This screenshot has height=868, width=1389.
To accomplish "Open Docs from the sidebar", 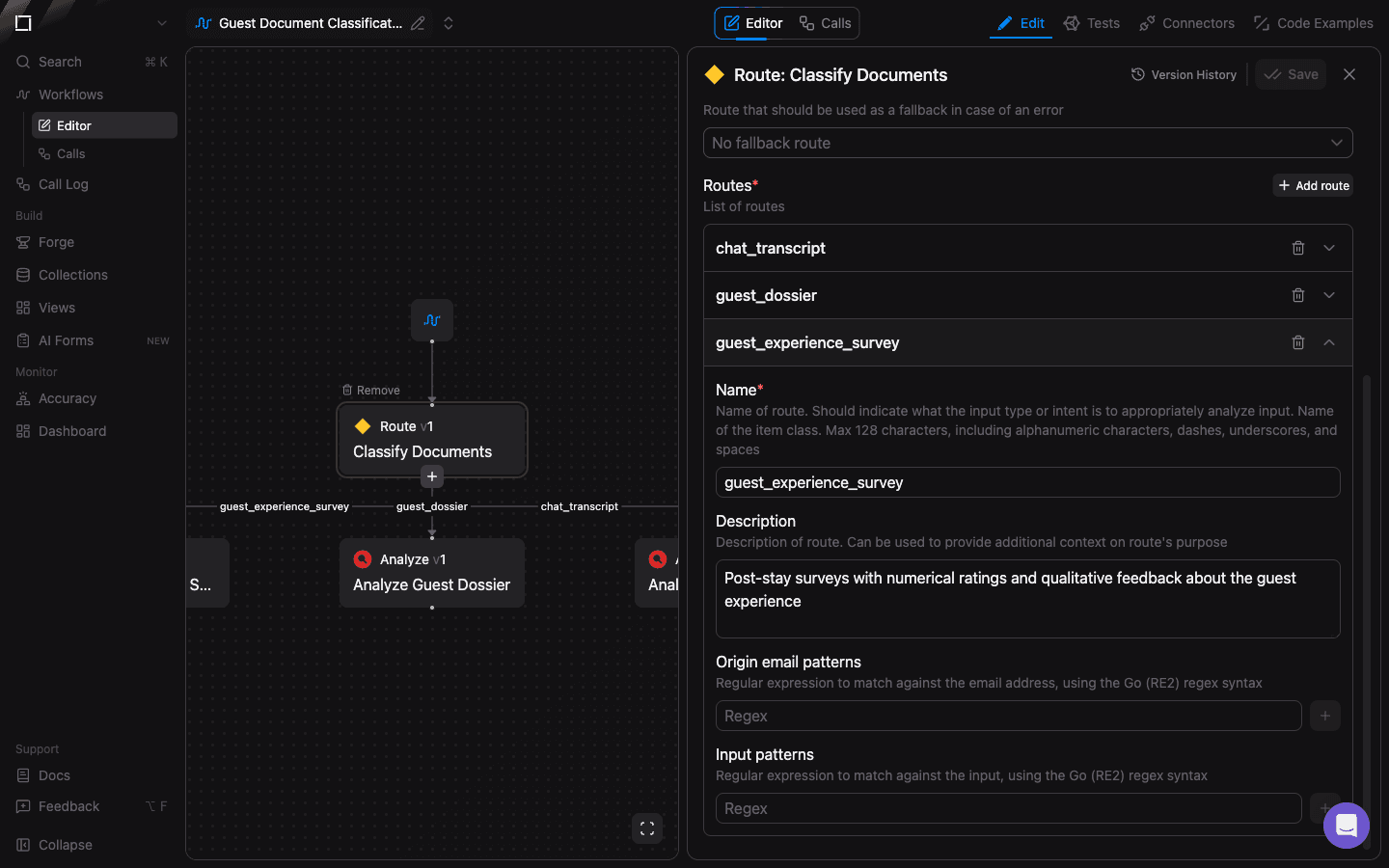I will tap(56, 775).
